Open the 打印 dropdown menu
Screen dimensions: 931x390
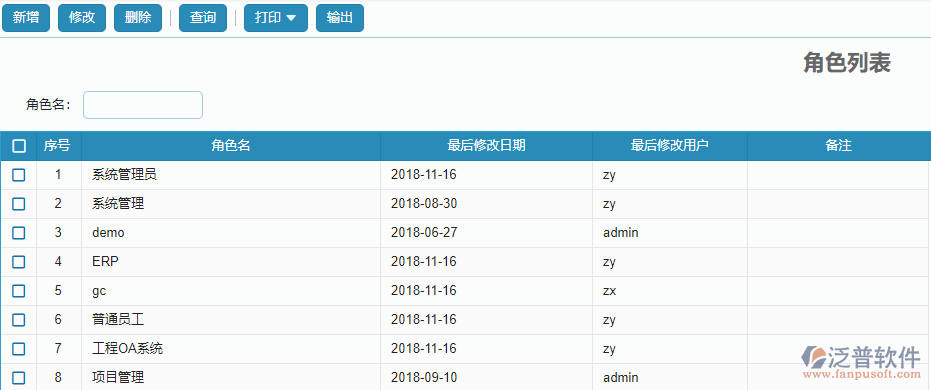point(276,18)
